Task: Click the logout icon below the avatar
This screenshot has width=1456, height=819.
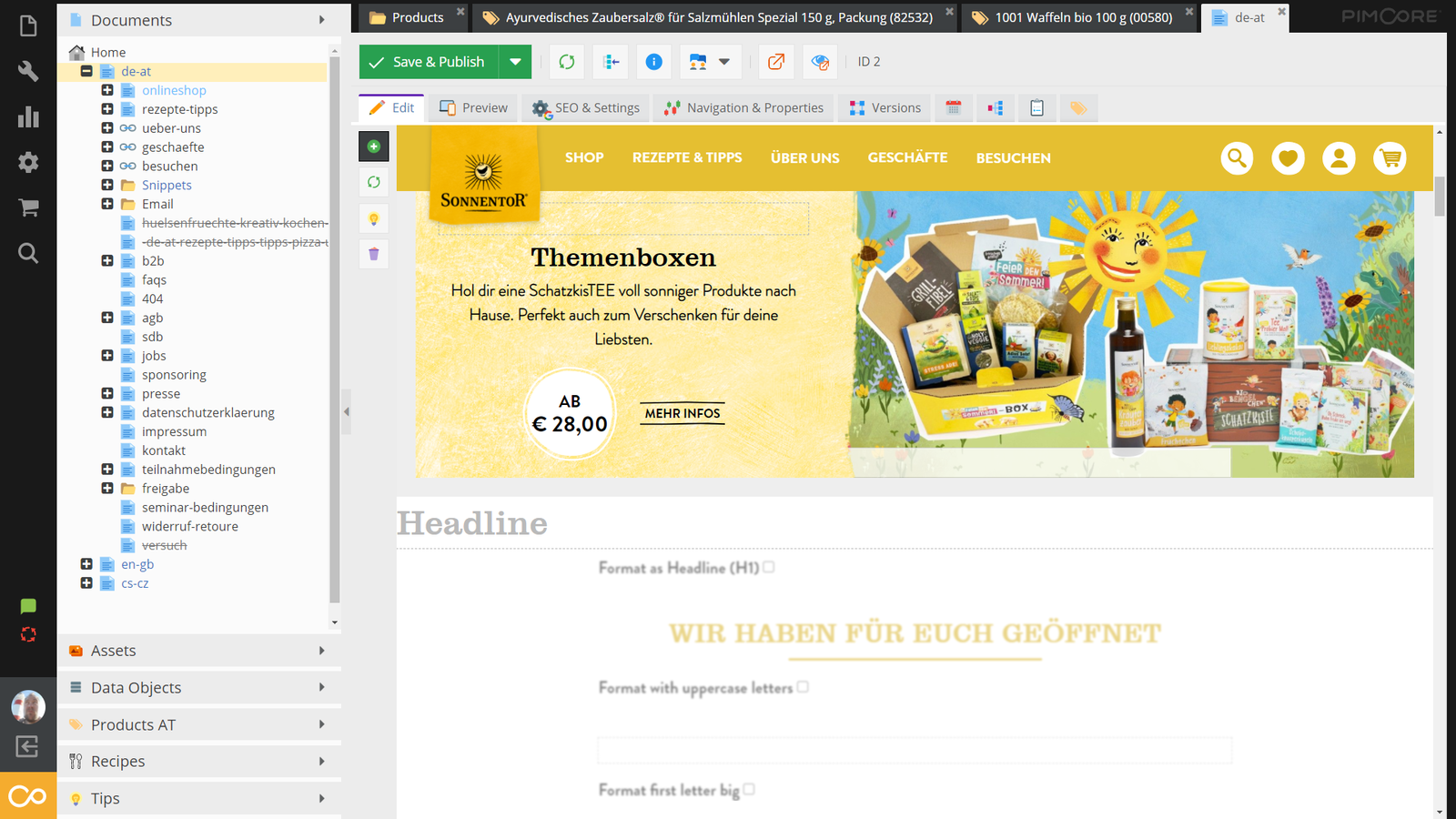Action: (x=28, y=747)
